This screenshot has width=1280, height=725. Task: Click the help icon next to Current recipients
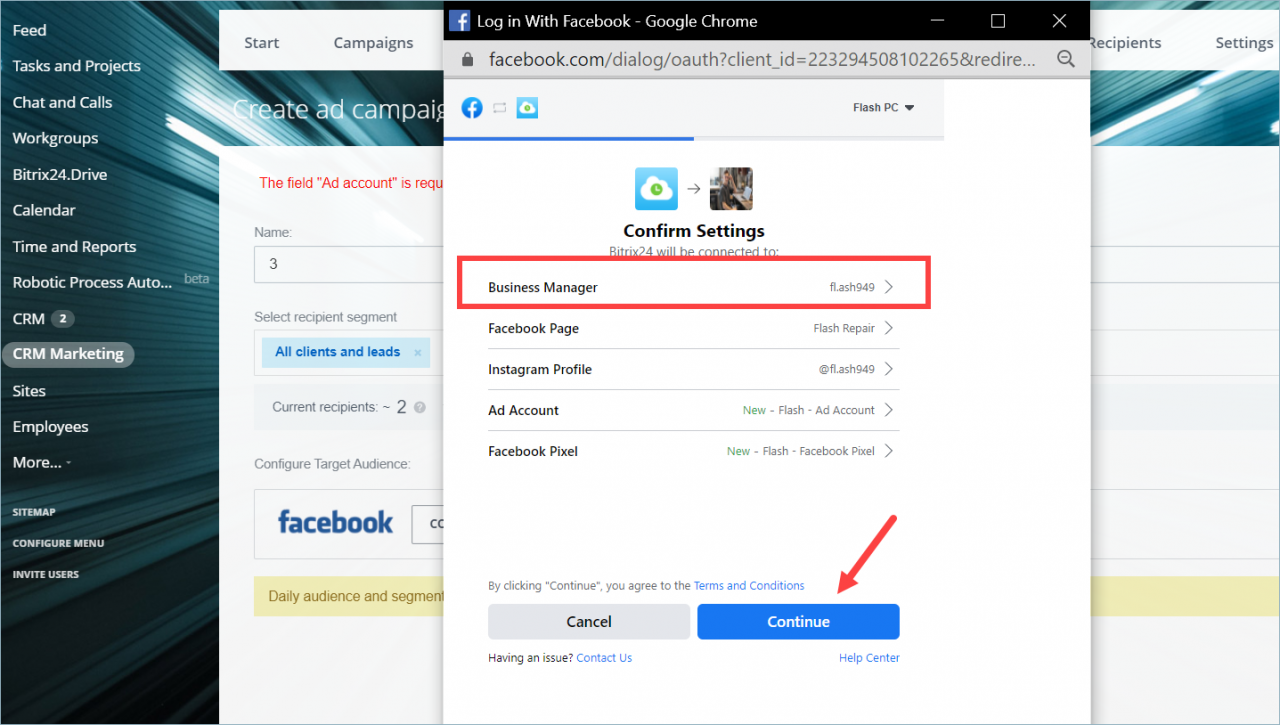pos(420,407)
